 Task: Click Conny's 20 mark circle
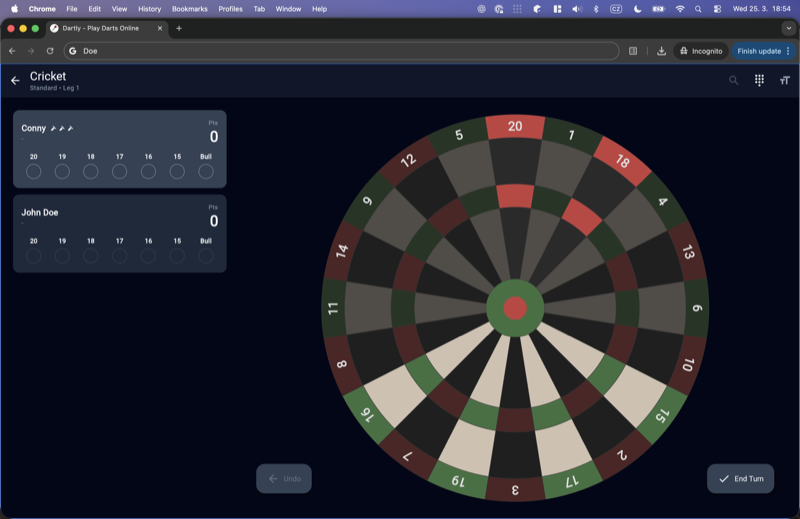pyautogui.click(x=34, y=172)
